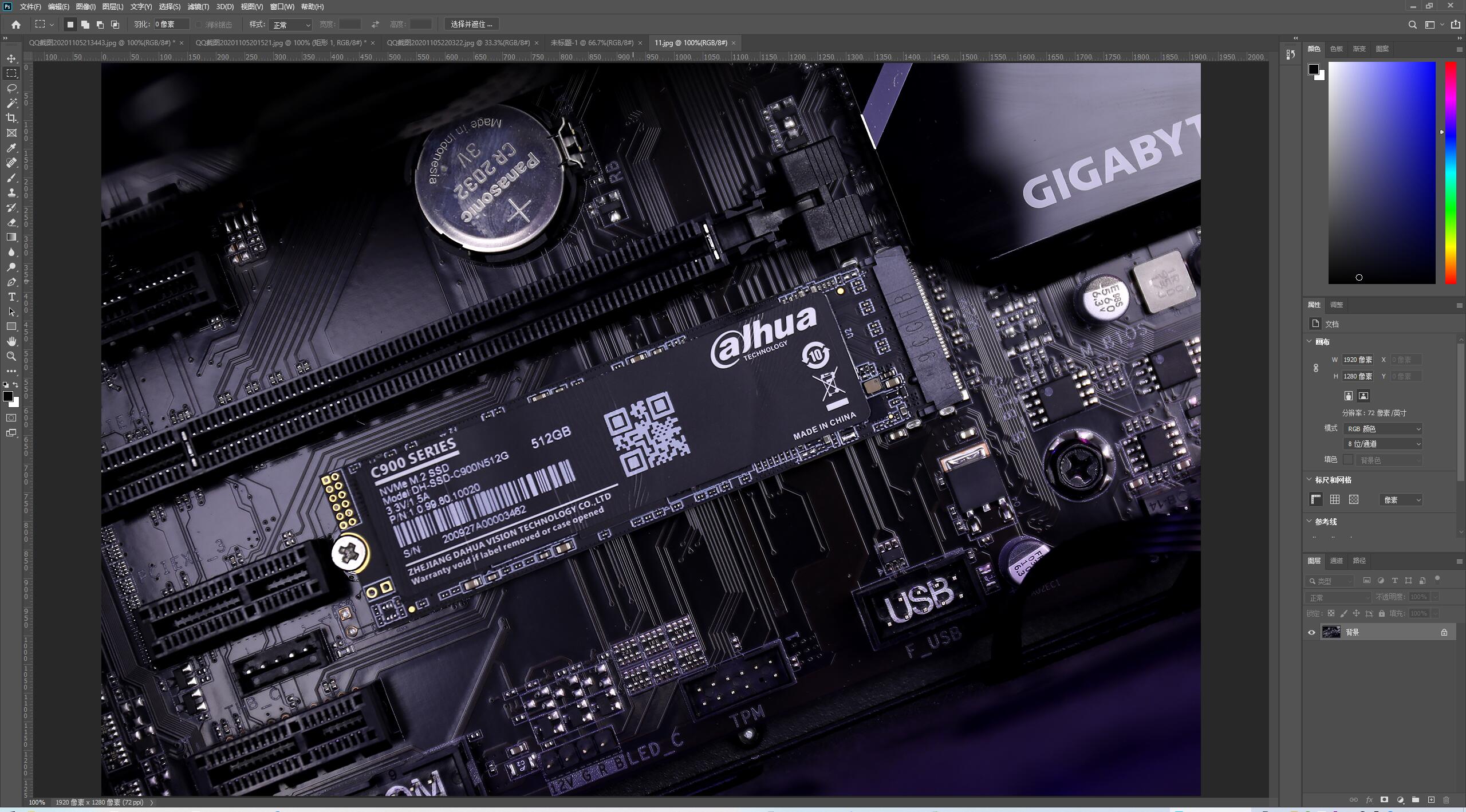
Task: Collapse the 参考线 section
Action: pos(1309,521)
